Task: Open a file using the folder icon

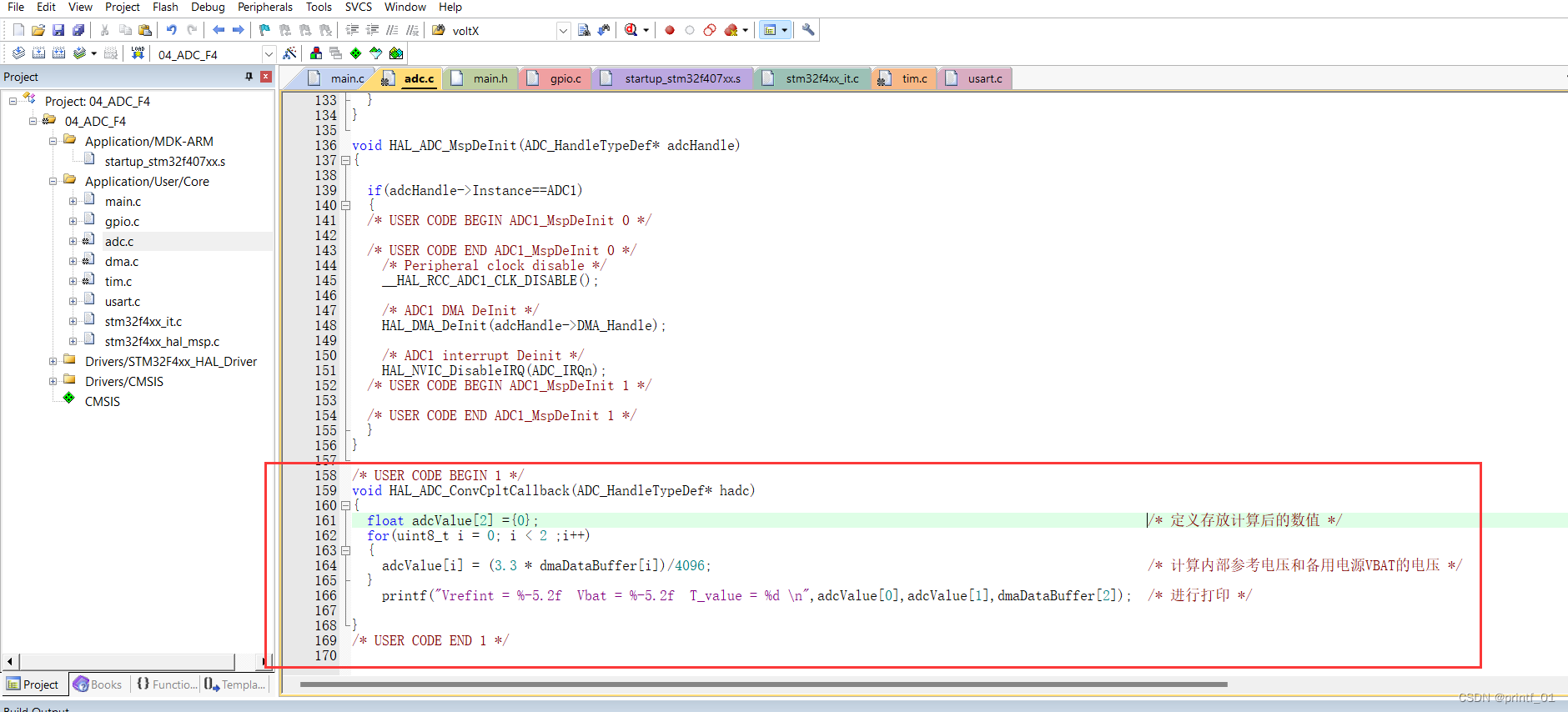Action: [38, 30]
